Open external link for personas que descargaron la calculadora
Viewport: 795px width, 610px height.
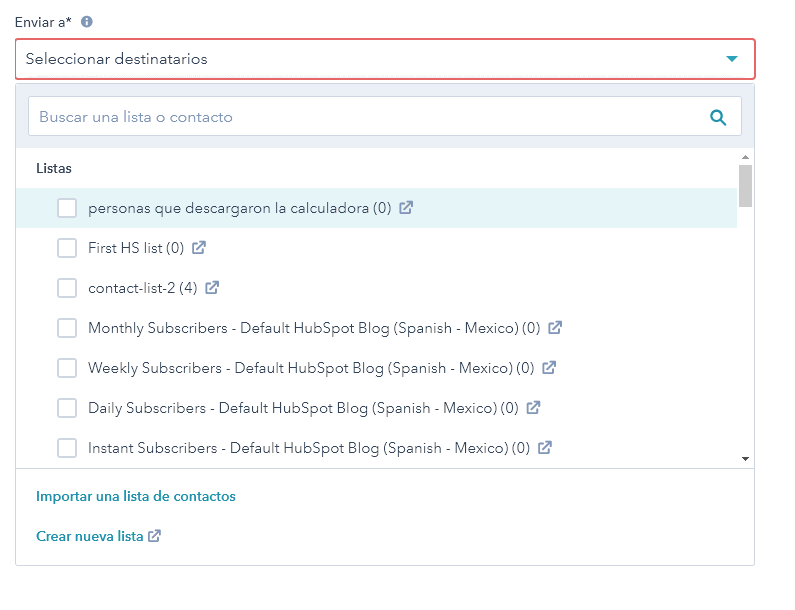click(406, 208)
